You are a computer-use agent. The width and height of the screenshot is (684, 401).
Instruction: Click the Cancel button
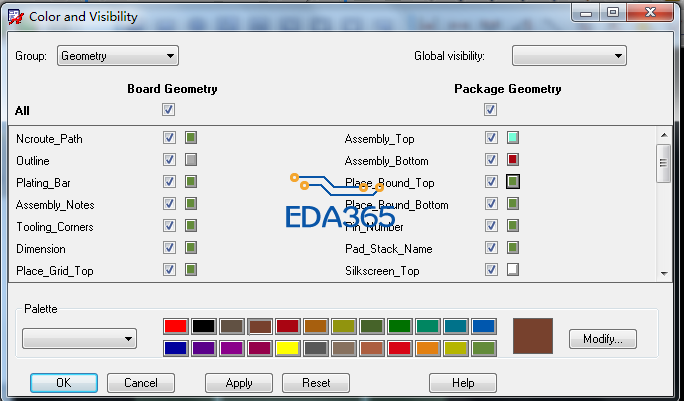coord(141,383)
